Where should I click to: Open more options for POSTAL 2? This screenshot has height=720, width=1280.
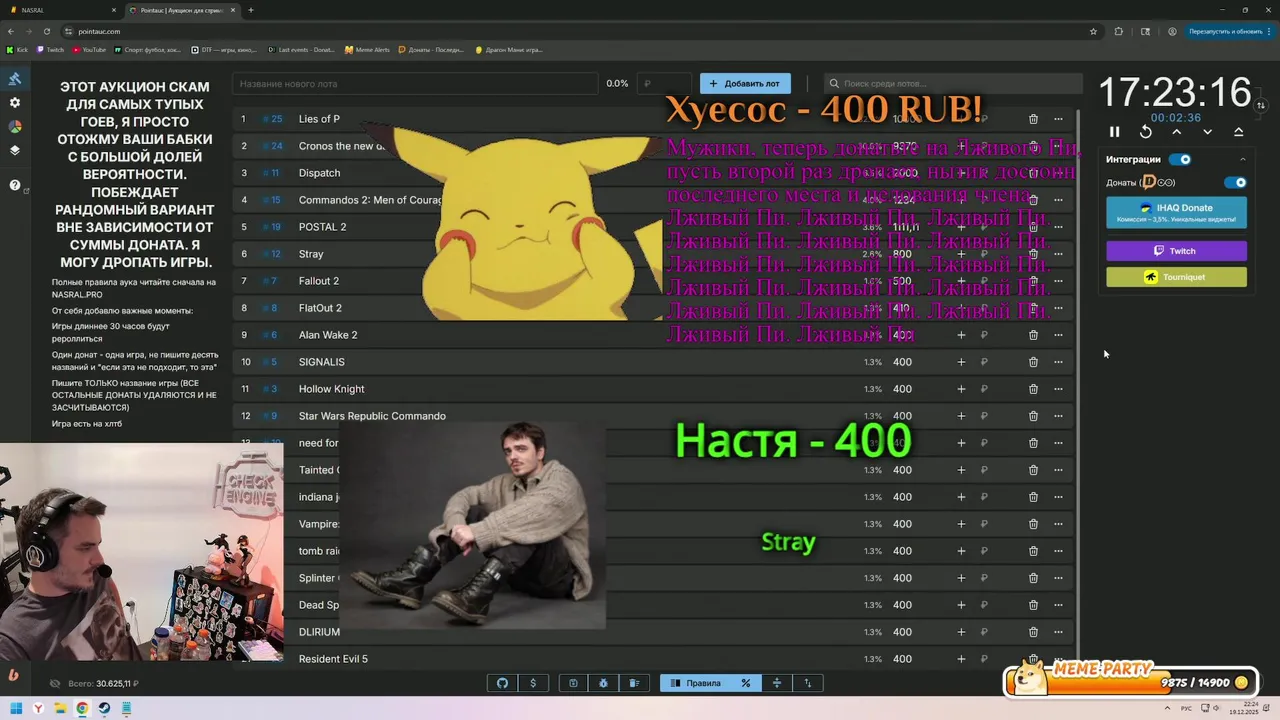pos(1058,227)
